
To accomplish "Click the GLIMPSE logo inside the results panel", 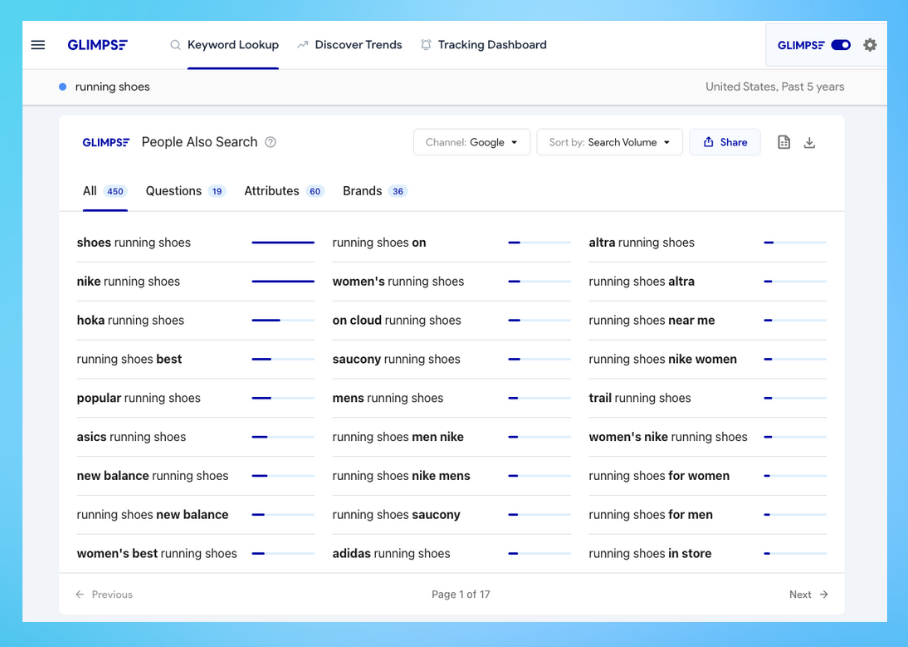I will tap(106, 142).
